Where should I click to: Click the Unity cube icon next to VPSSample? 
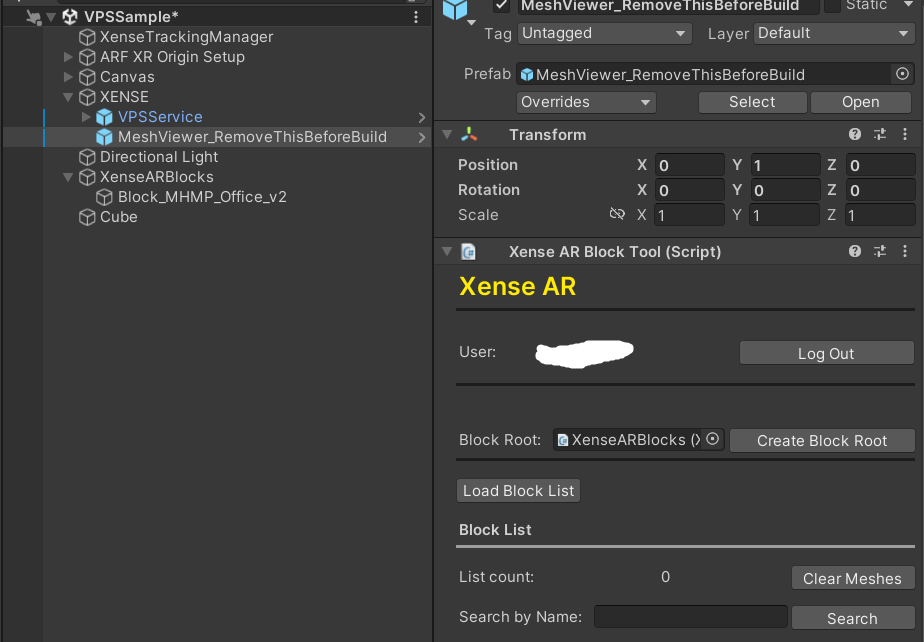(69, 16)
